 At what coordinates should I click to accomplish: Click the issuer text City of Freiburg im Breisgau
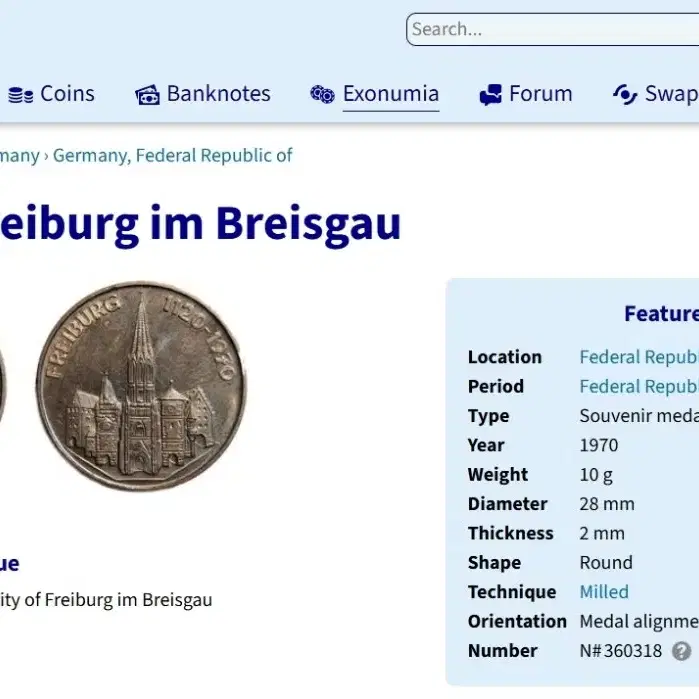[106, 600]
